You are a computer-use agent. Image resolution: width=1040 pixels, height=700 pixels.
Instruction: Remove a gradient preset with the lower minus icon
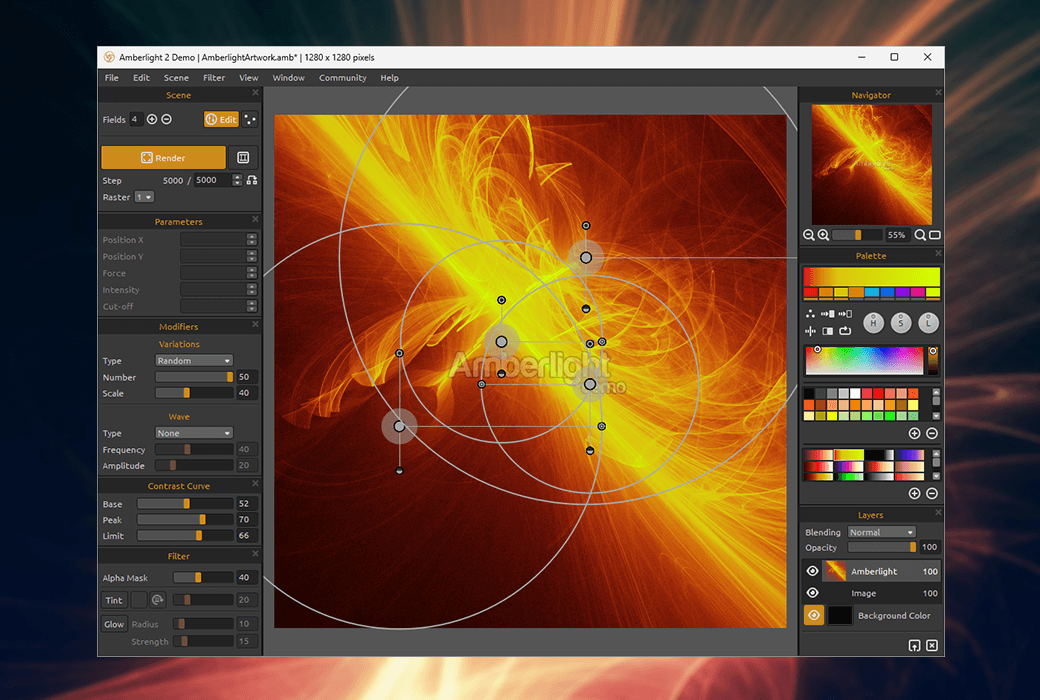[931, 493]
